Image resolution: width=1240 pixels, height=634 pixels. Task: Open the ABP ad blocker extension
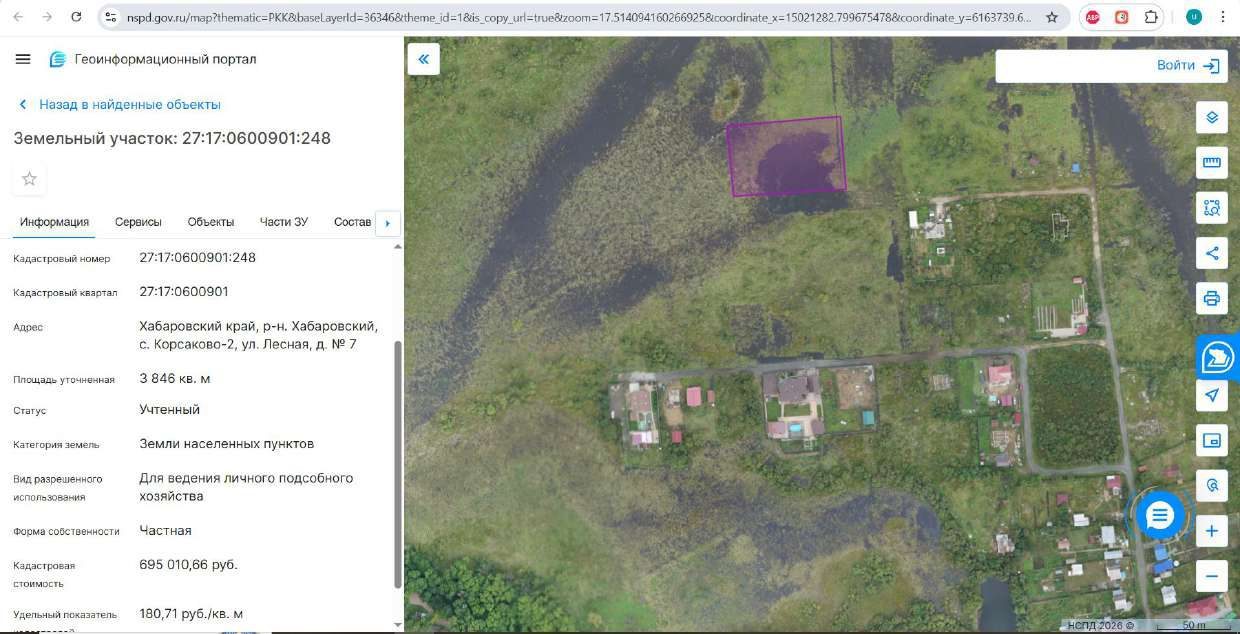coord(1093,17)
